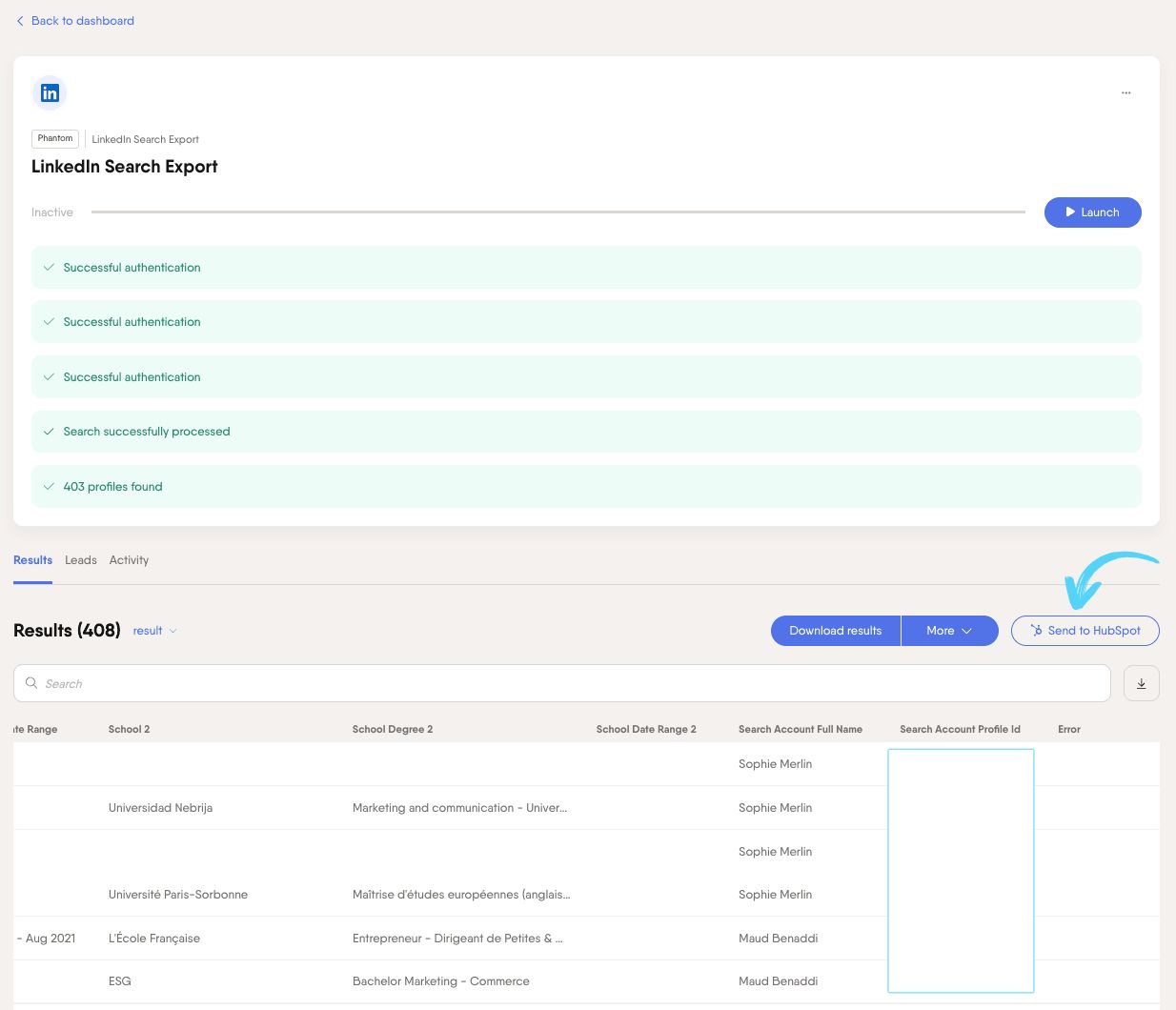Click the Bachelor Marketing - Commerce cell
1176x1010 pixels.
click(441, 981)
